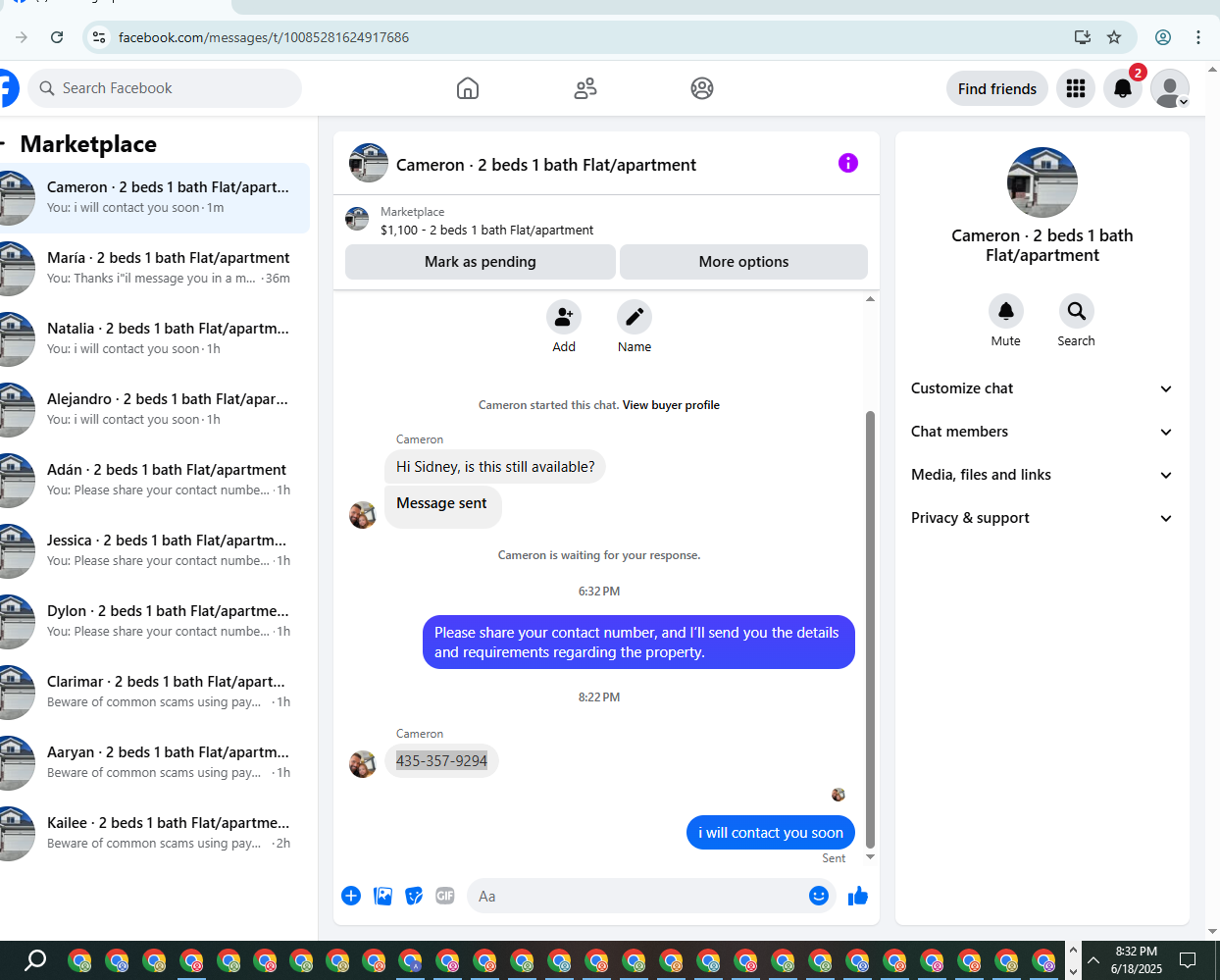This screenshot has width=1220, height=980.
Task: Open Dylon conversation in chat list
Action: pyautogui.click(x=155, y=621)
